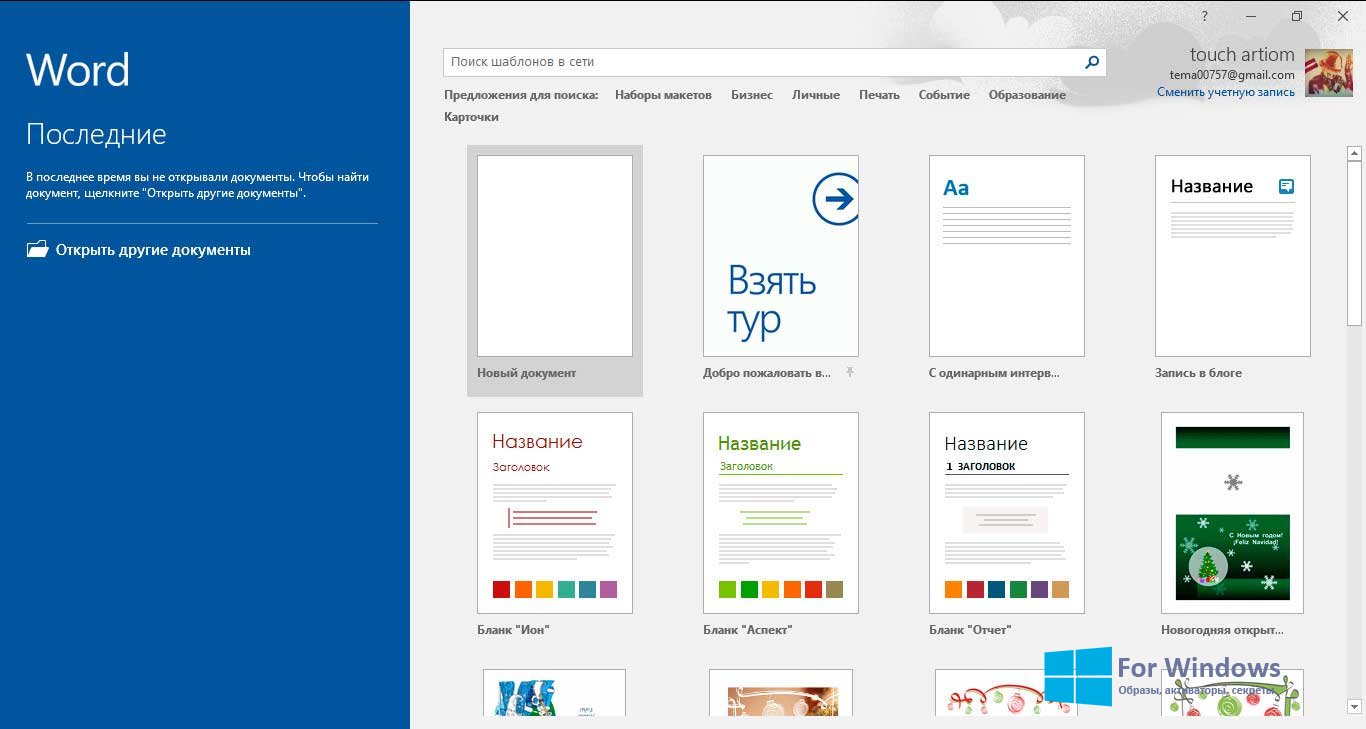Create a blank "Новый документ"
Viewport: 1366px width, 729px height.
tap(555, 270)
